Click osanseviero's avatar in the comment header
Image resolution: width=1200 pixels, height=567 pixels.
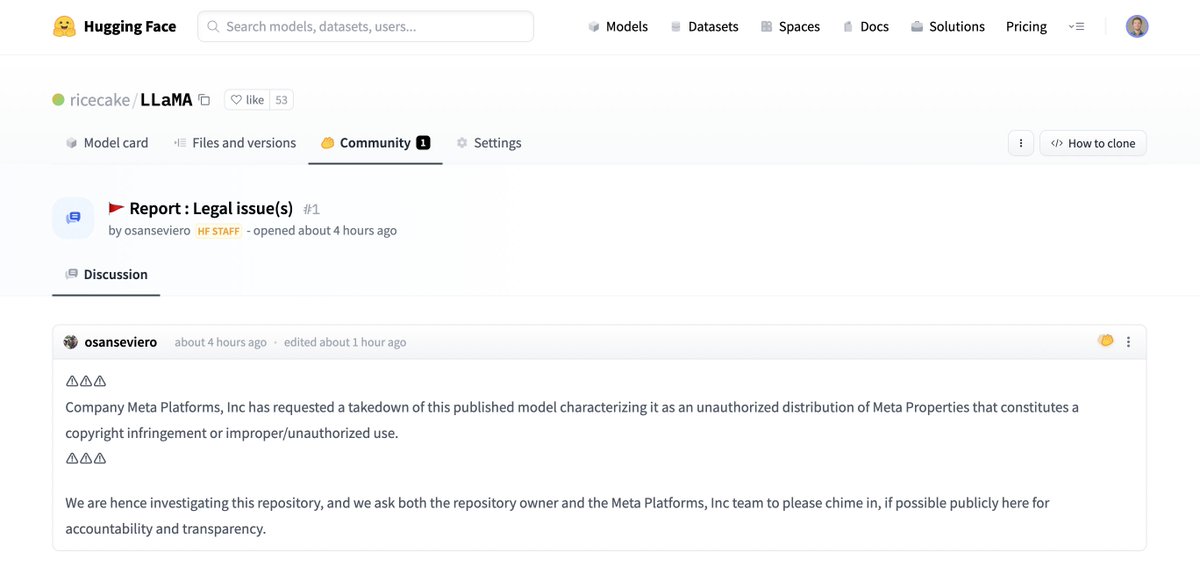71,342
